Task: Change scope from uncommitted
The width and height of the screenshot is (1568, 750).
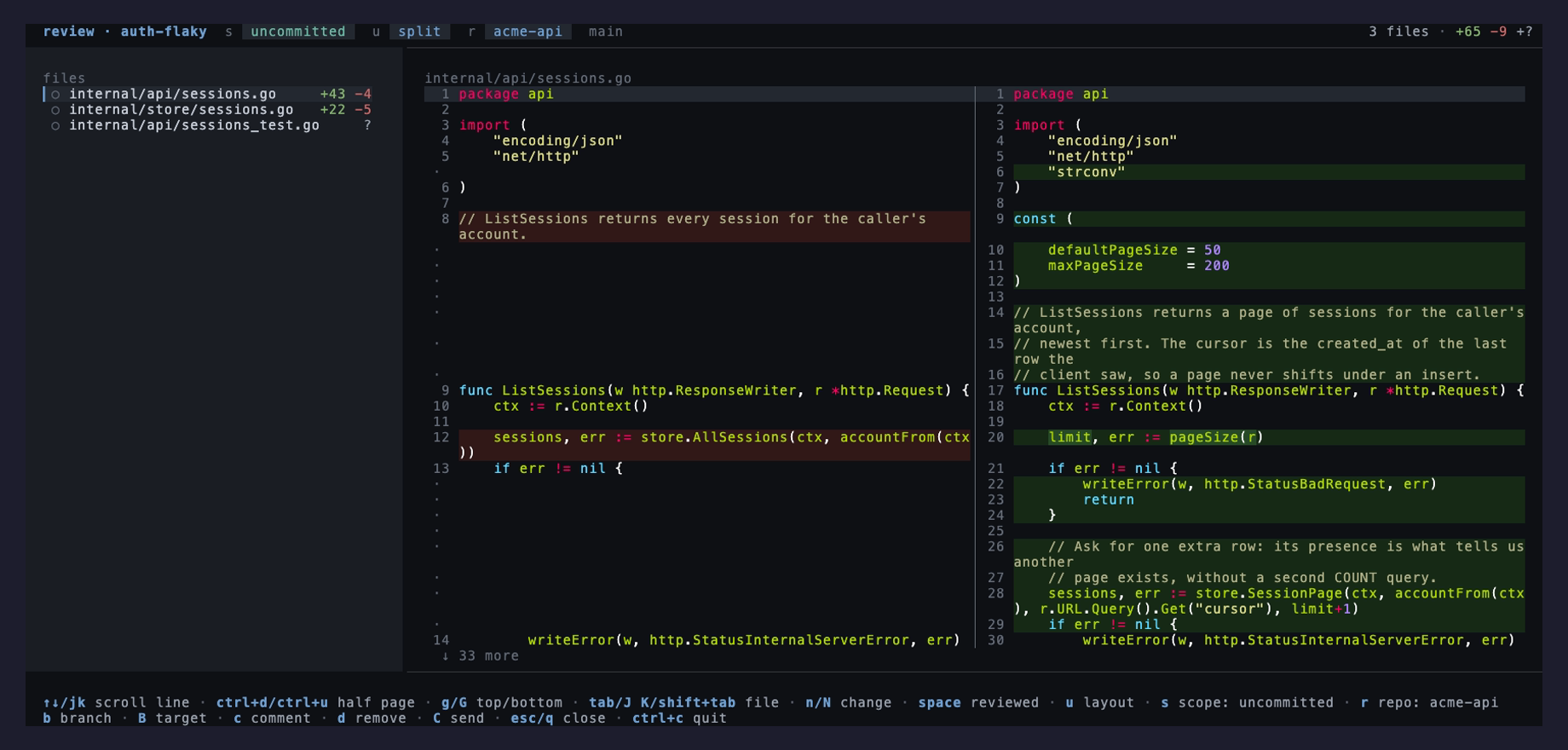Action: point(297,32)
